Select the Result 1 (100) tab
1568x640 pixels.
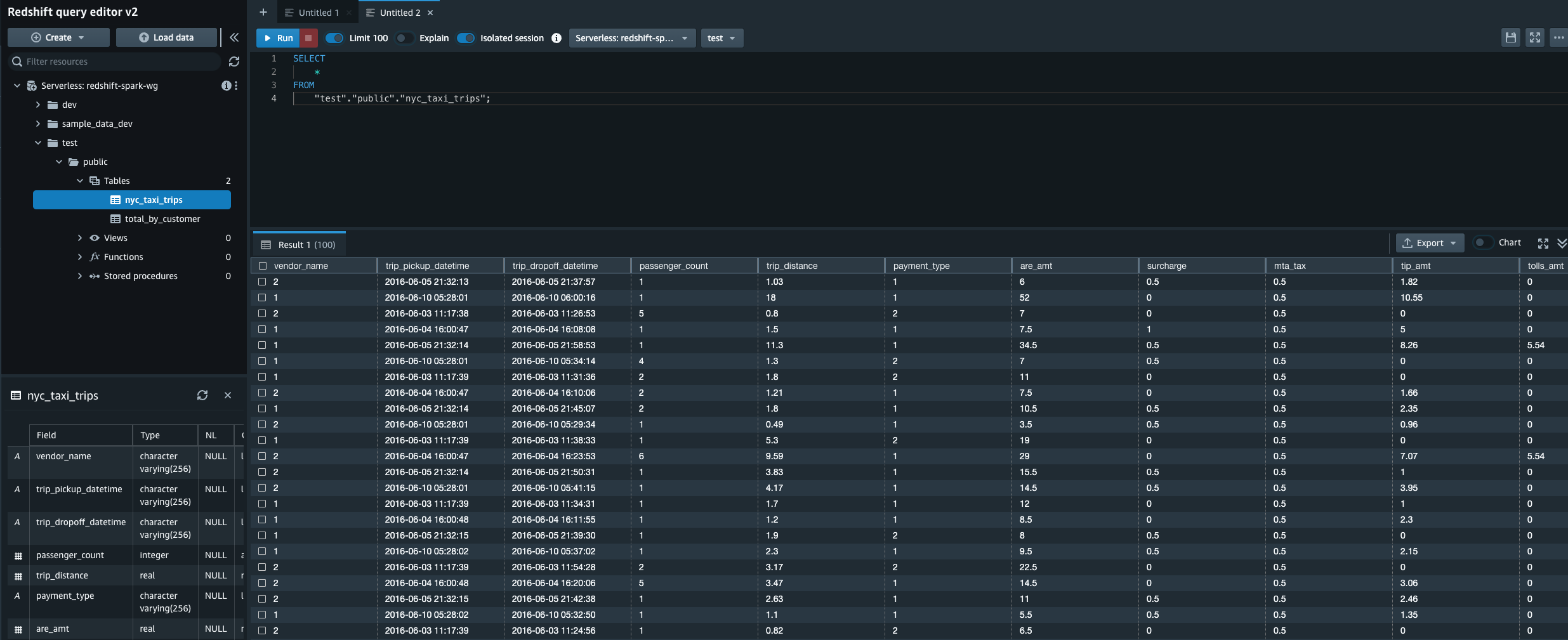click(299, 245)
